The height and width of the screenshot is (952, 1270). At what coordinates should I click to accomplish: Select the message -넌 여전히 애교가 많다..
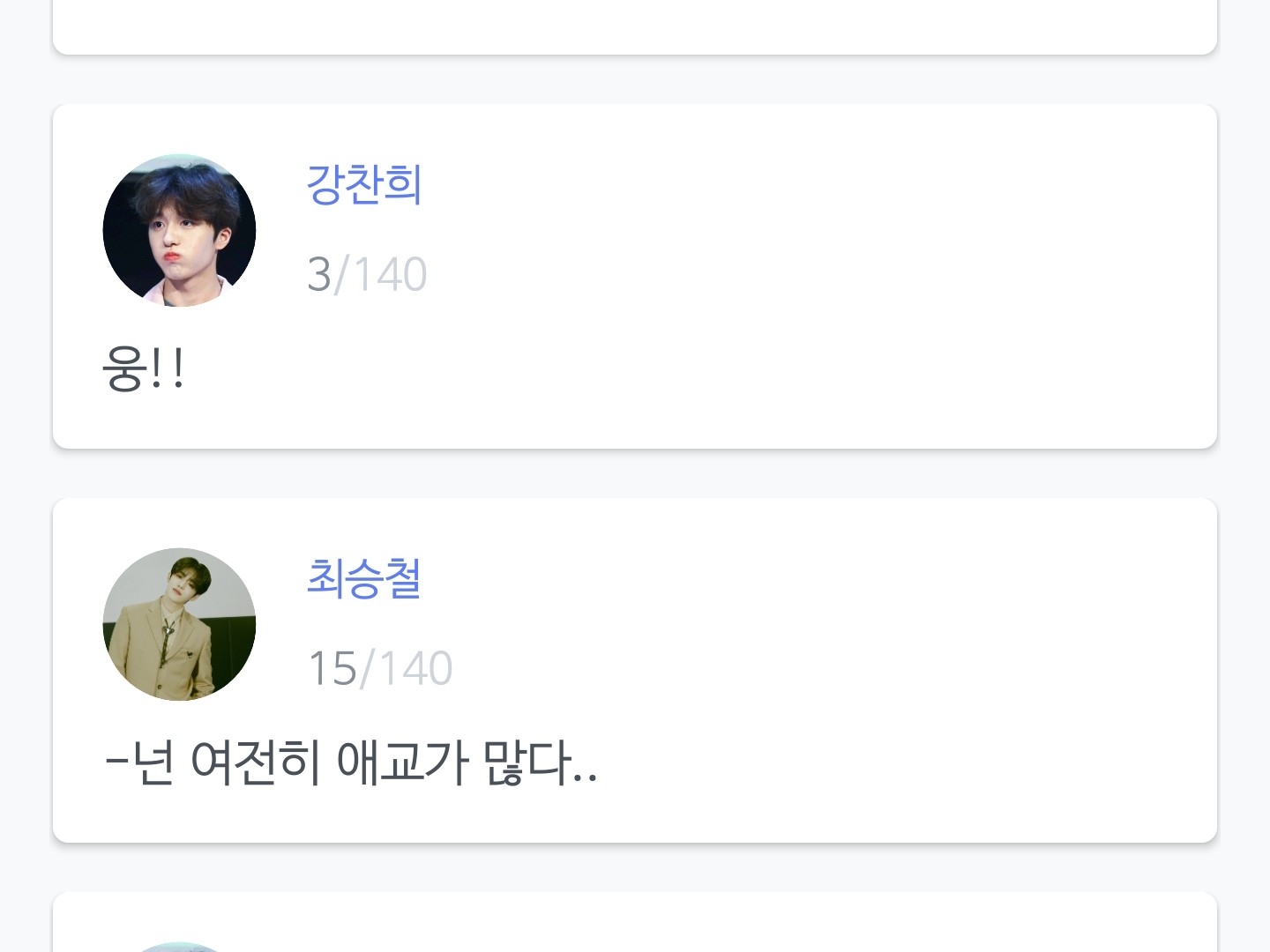click(351, 762)
